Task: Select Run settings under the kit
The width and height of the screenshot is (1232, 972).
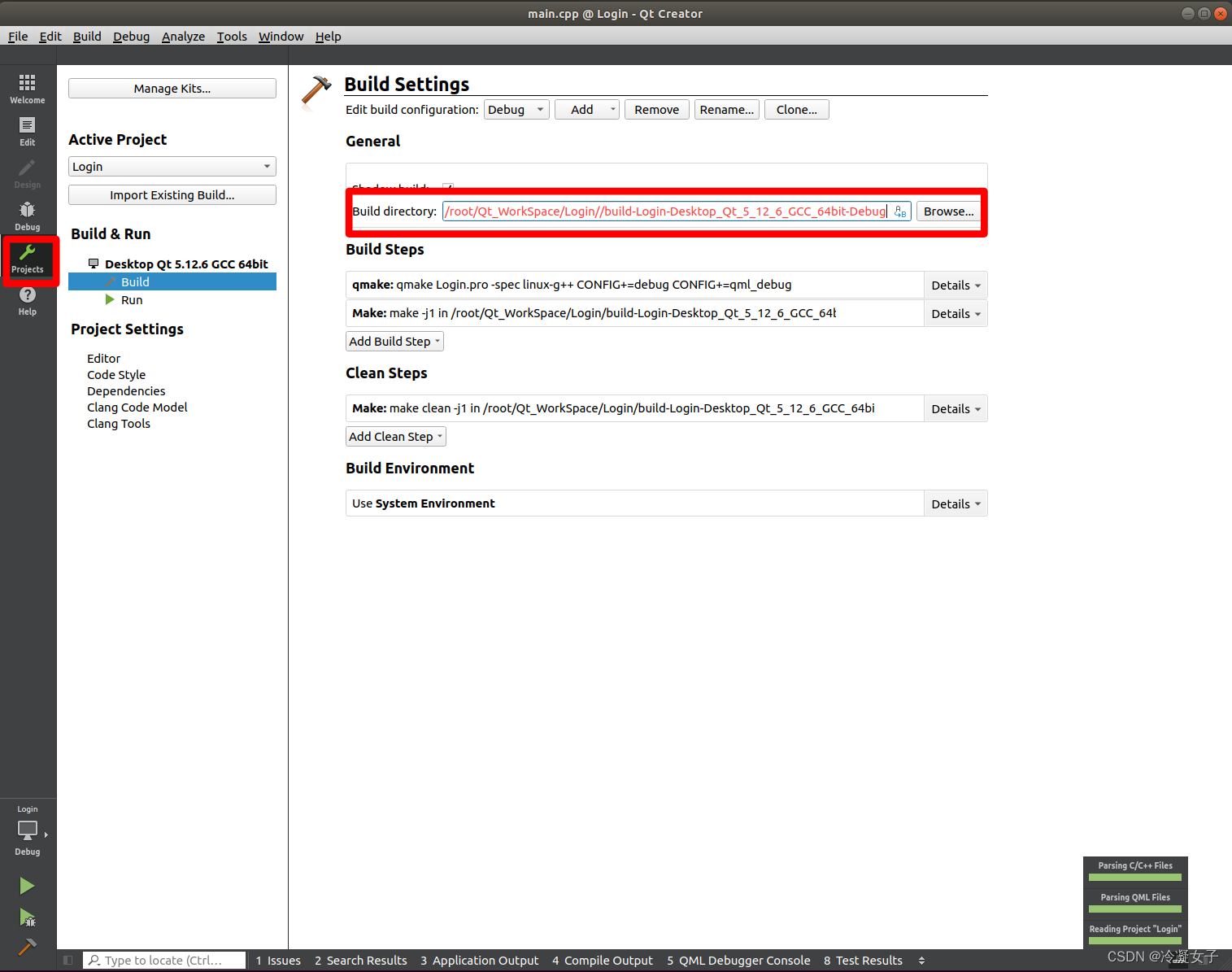Action: [132, 300]
